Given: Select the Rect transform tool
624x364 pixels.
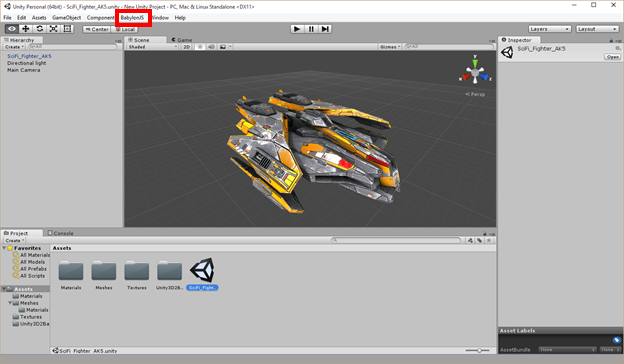Looking at the screenshot, I should [67, 29].
